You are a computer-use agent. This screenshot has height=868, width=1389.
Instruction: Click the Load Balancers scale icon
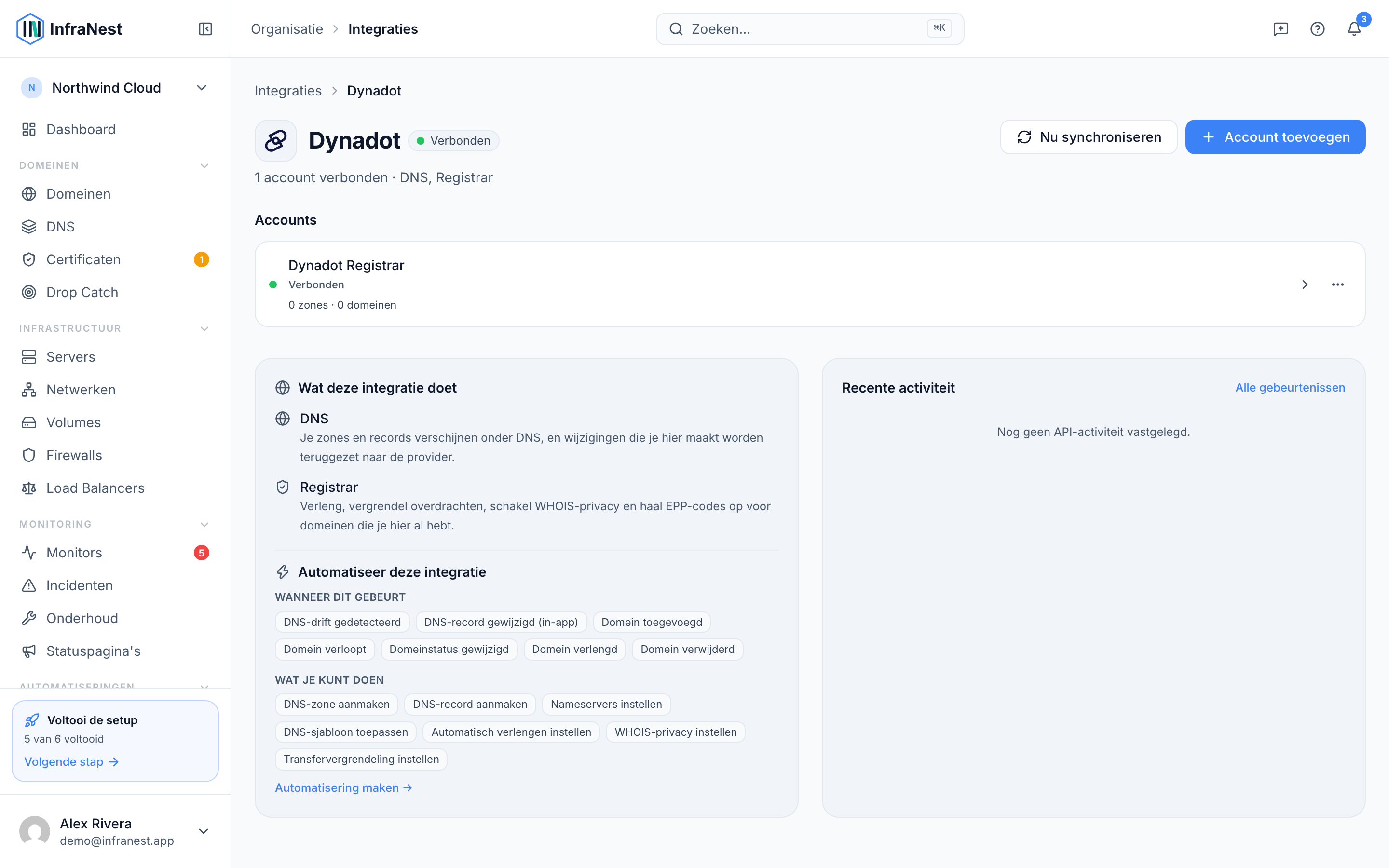pyautogui.click(x=29, y=488)
